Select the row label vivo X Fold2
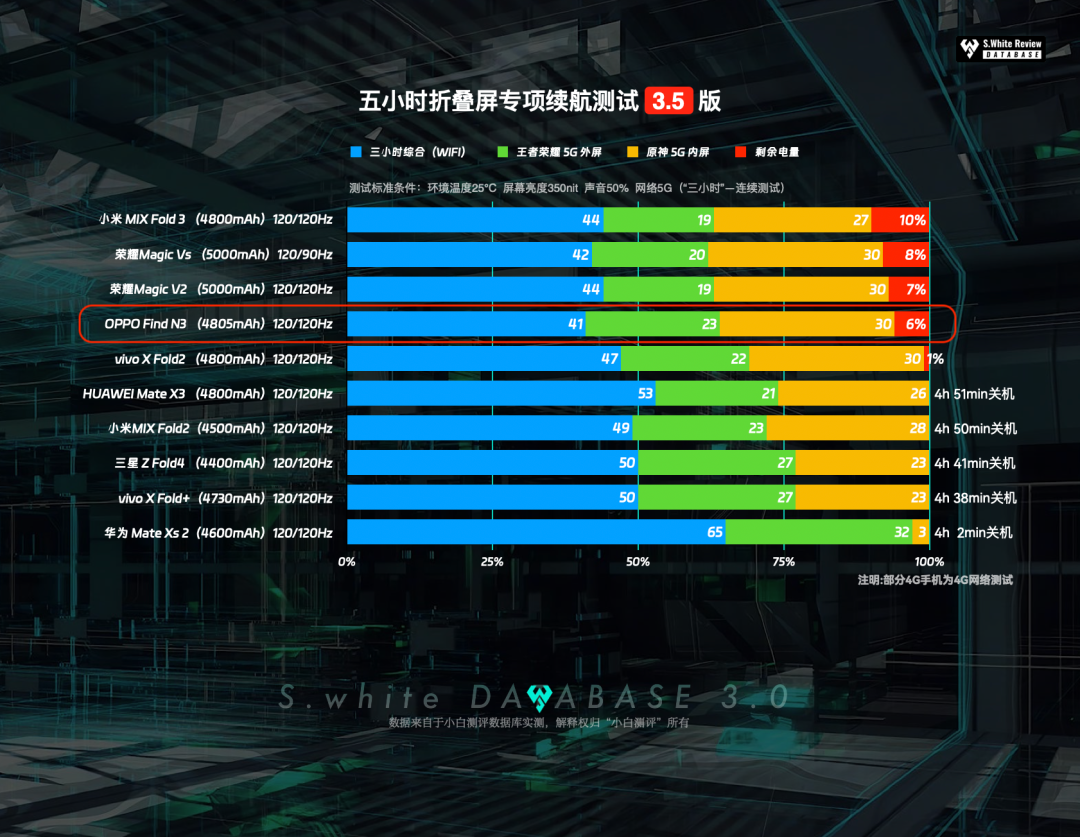Viewport: 1080px width, 837px height. click(x=223, y=359)
